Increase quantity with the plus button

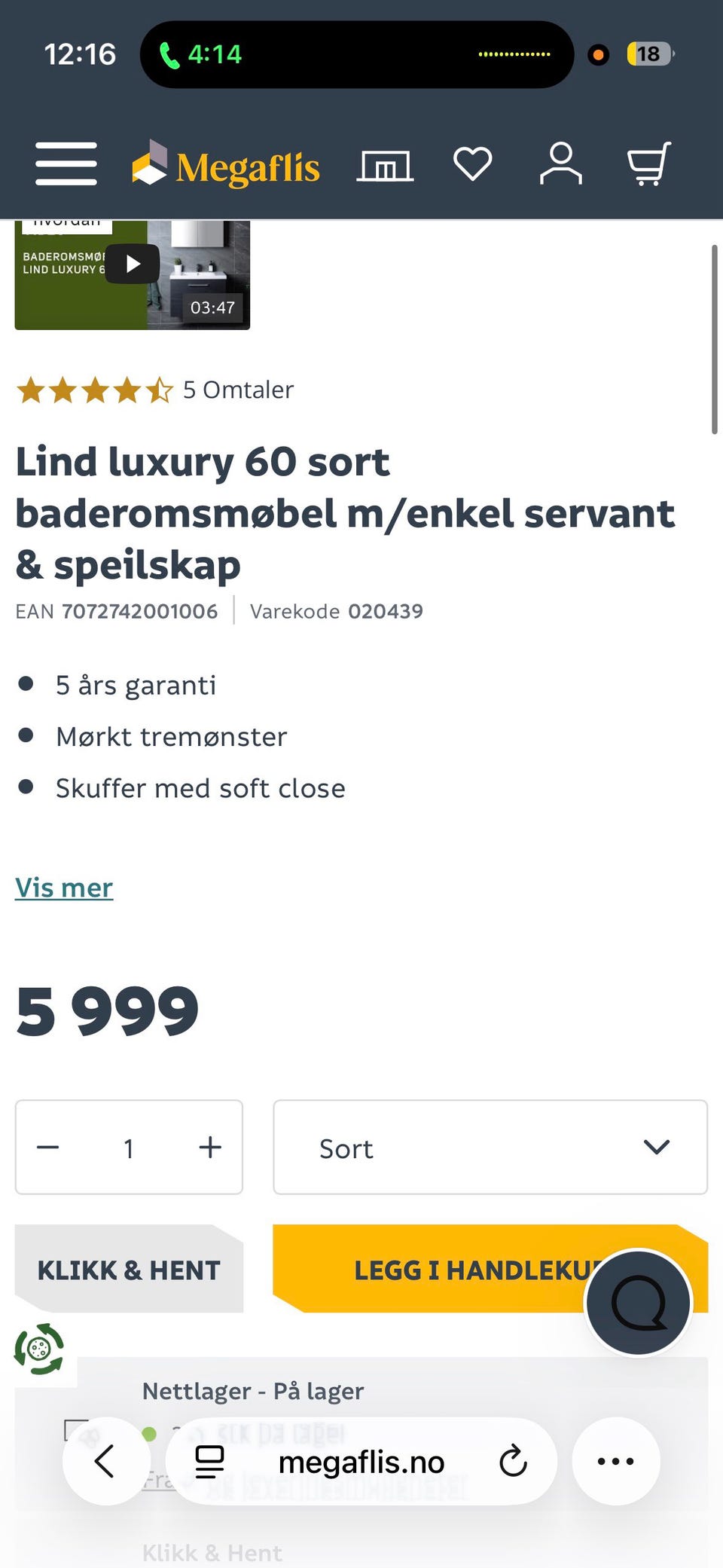[209, 1148]
